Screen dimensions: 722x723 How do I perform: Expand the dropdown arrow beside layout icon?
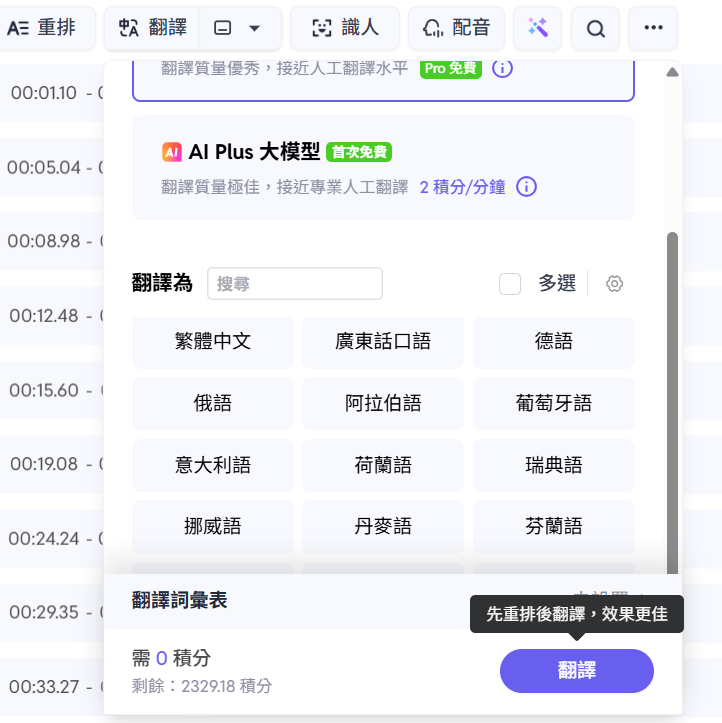coord(254,28)
